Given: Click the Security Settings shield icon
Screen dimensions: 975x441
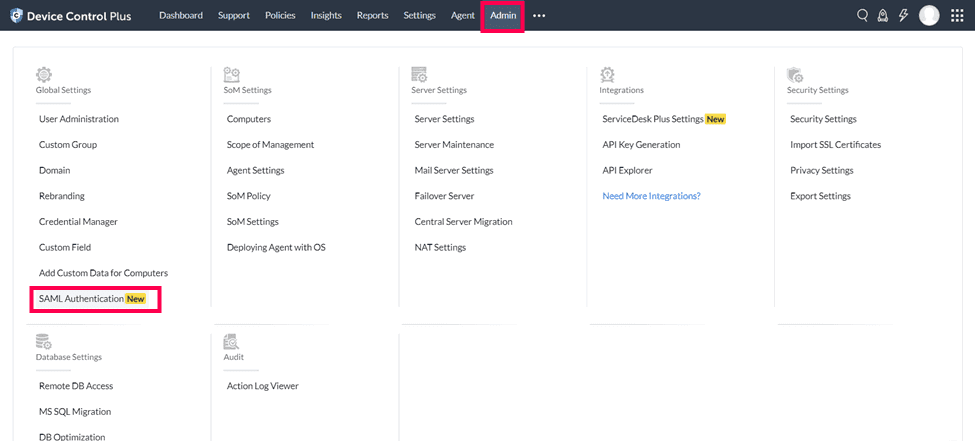Looking at the screenshot, I should 795,74.
